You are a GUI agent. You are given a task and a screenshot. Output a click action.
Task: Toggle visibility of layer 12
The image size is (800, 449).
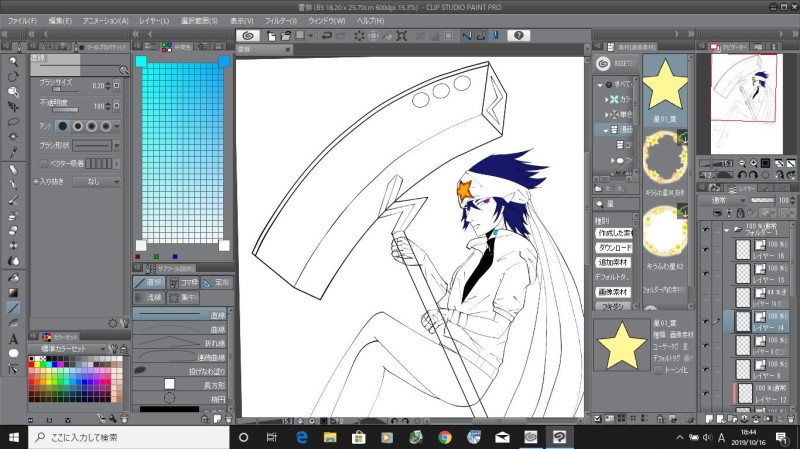[706, 393]
